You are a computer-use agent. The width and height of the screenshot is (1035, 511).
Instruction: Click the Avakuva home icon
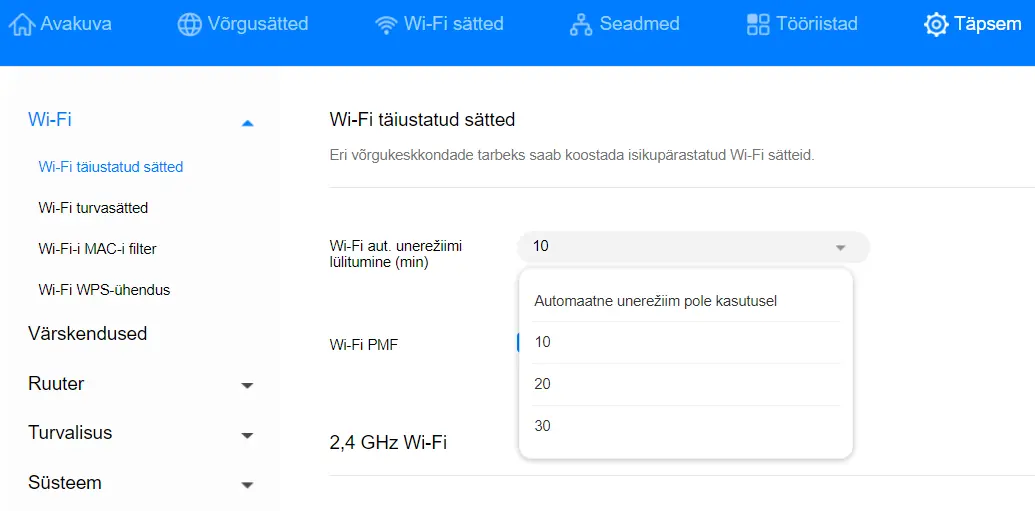tap(22, 24)
